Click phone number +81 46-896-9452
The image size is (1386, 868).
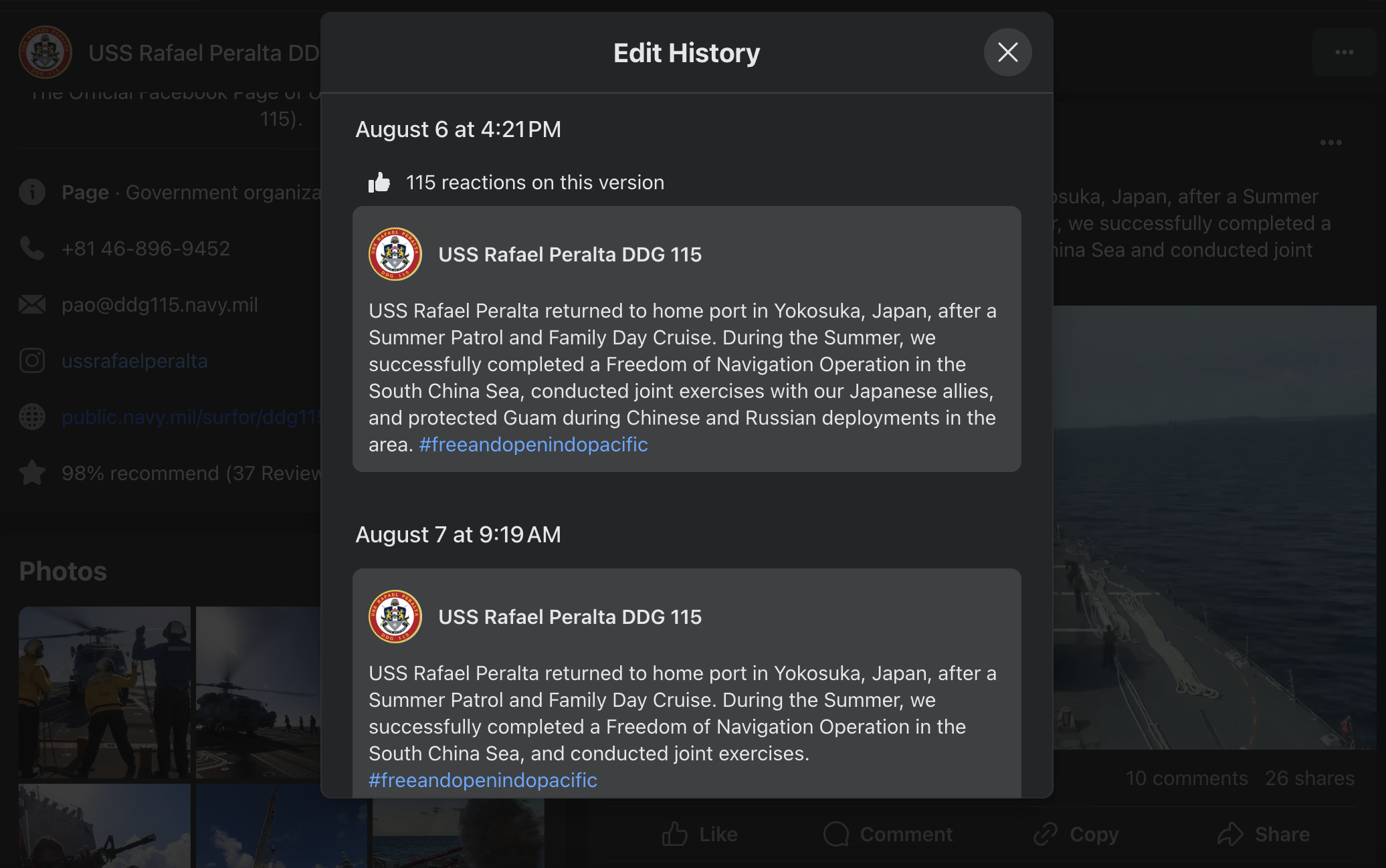[146, 249]
